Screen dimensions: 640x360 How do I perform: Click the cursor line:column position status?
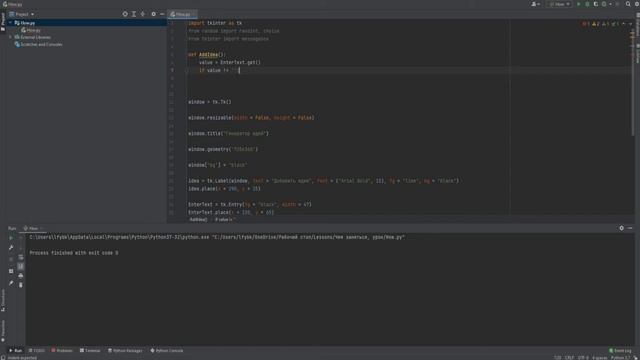coord(558,358)
